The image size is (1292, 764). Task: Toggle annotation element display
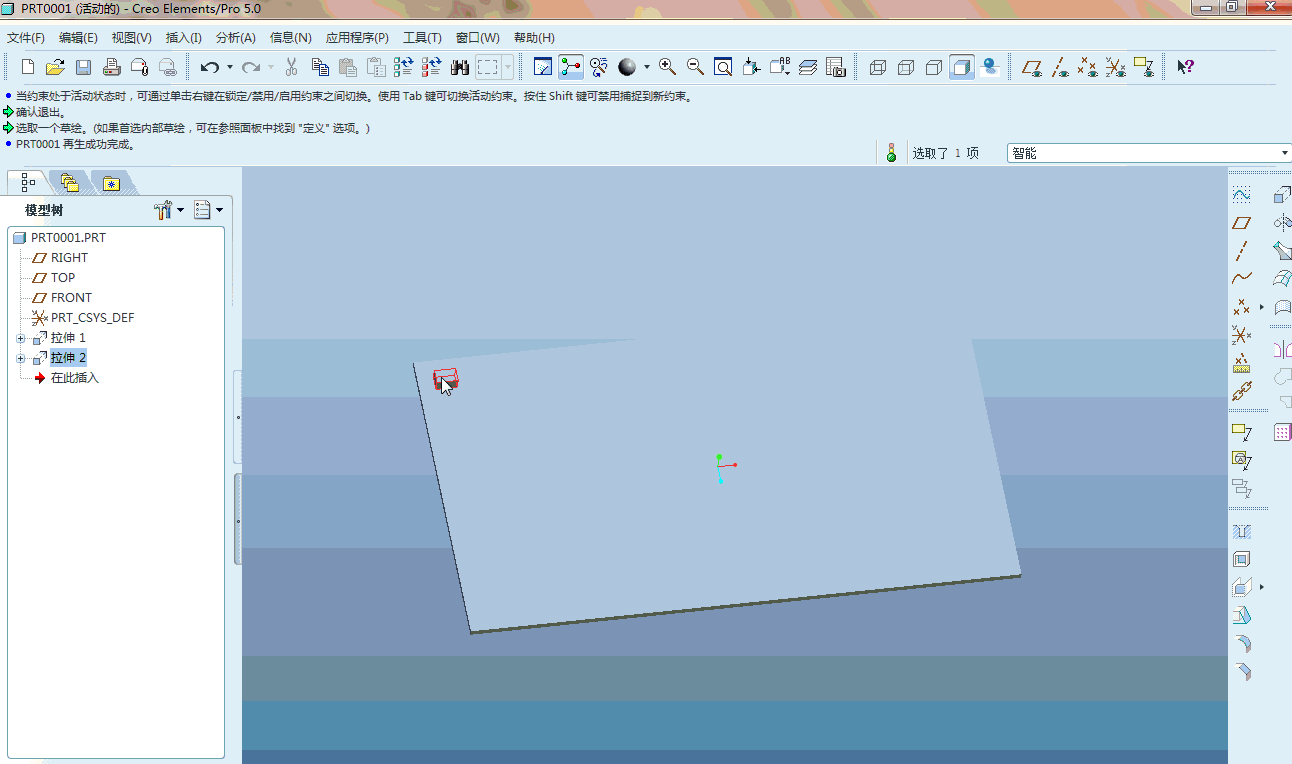pos(1144,67)
